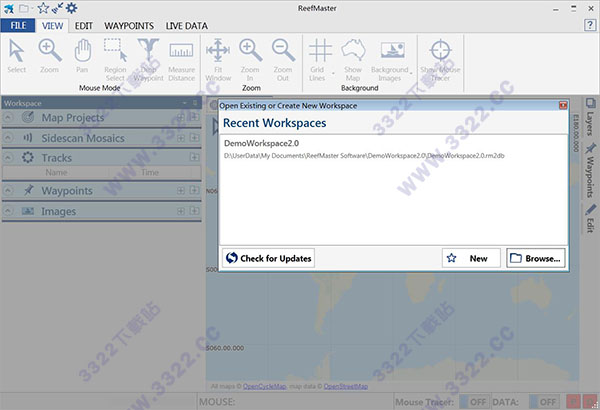
Task: Switch to the WAYPOINTS ribbon tab
Action: 129,26
